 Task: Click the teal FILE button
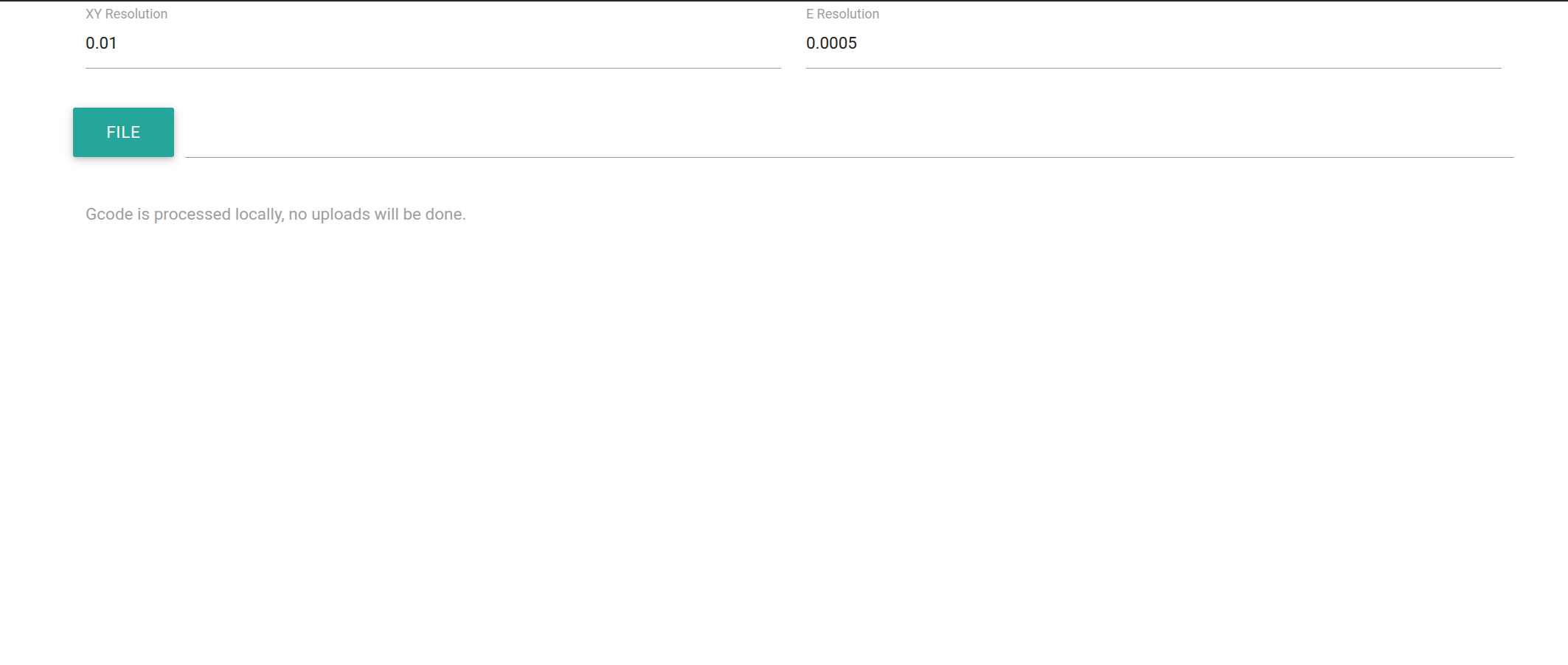tap(123, 133)
